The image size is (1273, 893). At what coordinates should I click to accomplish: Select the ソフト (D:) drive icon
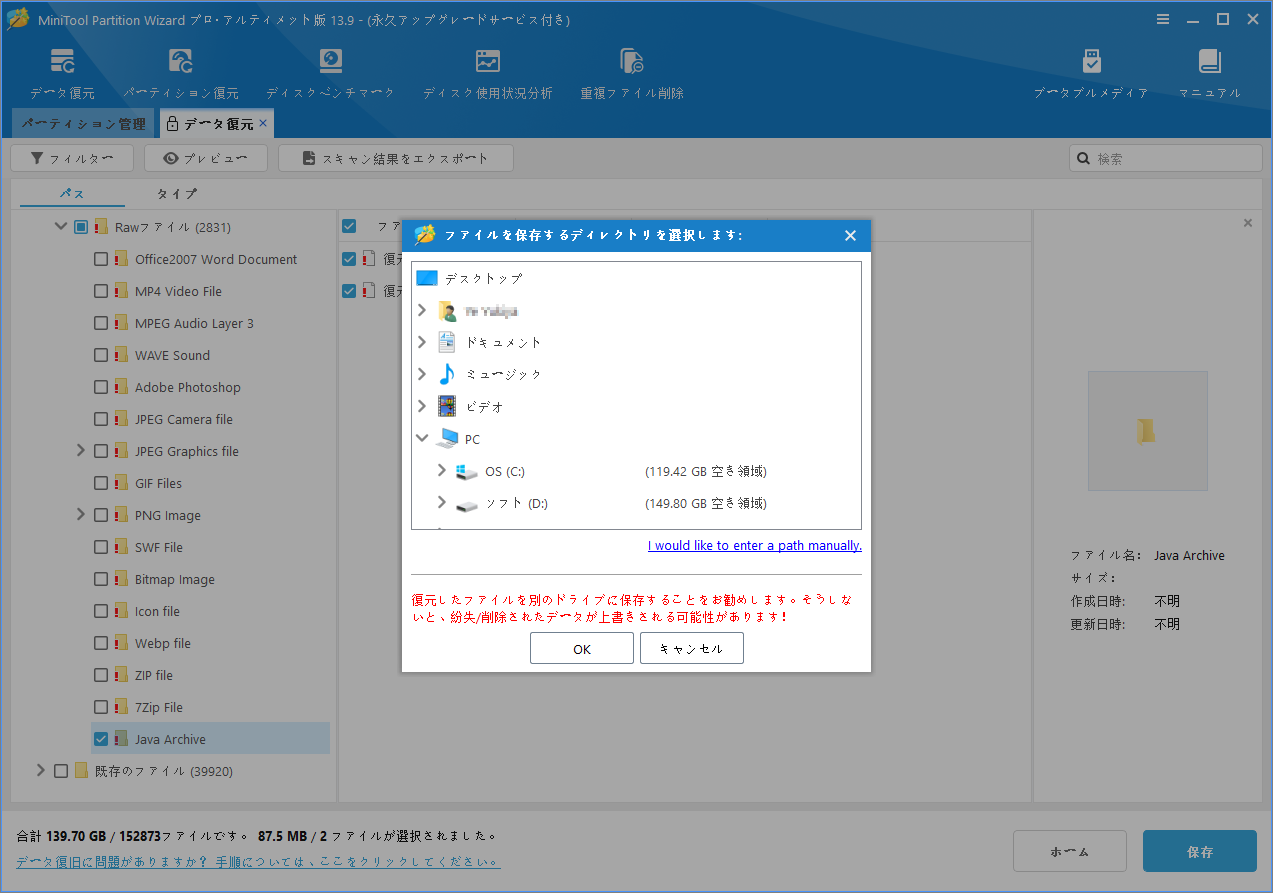tap(467, 504)
